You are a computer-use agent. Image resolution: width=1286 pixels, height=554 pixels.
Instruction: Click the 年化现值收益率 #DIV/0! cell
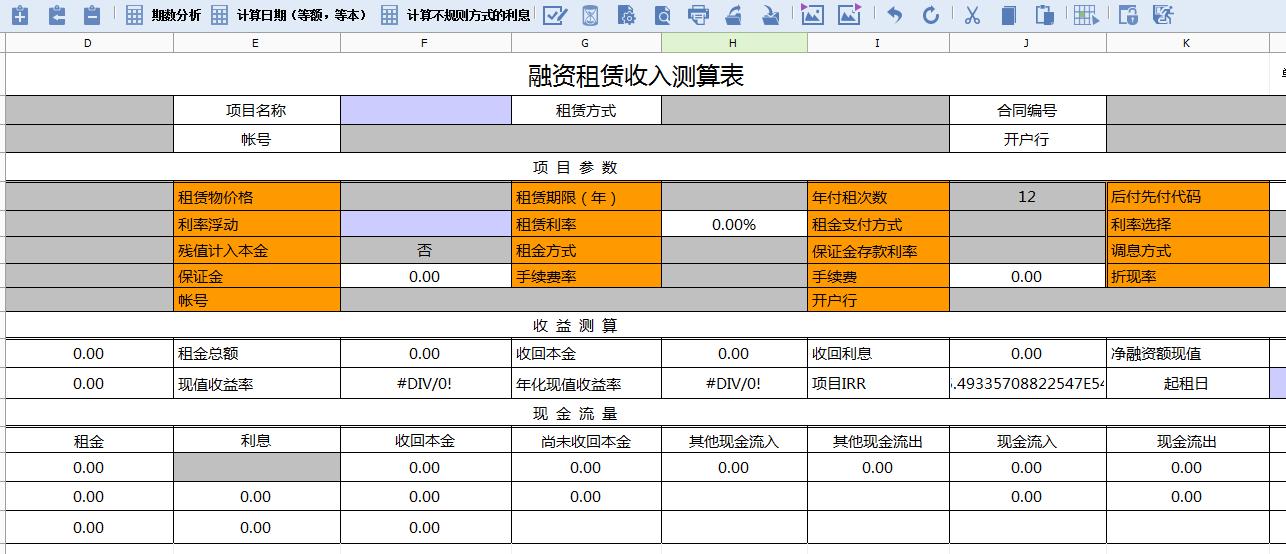click(734, 383)
